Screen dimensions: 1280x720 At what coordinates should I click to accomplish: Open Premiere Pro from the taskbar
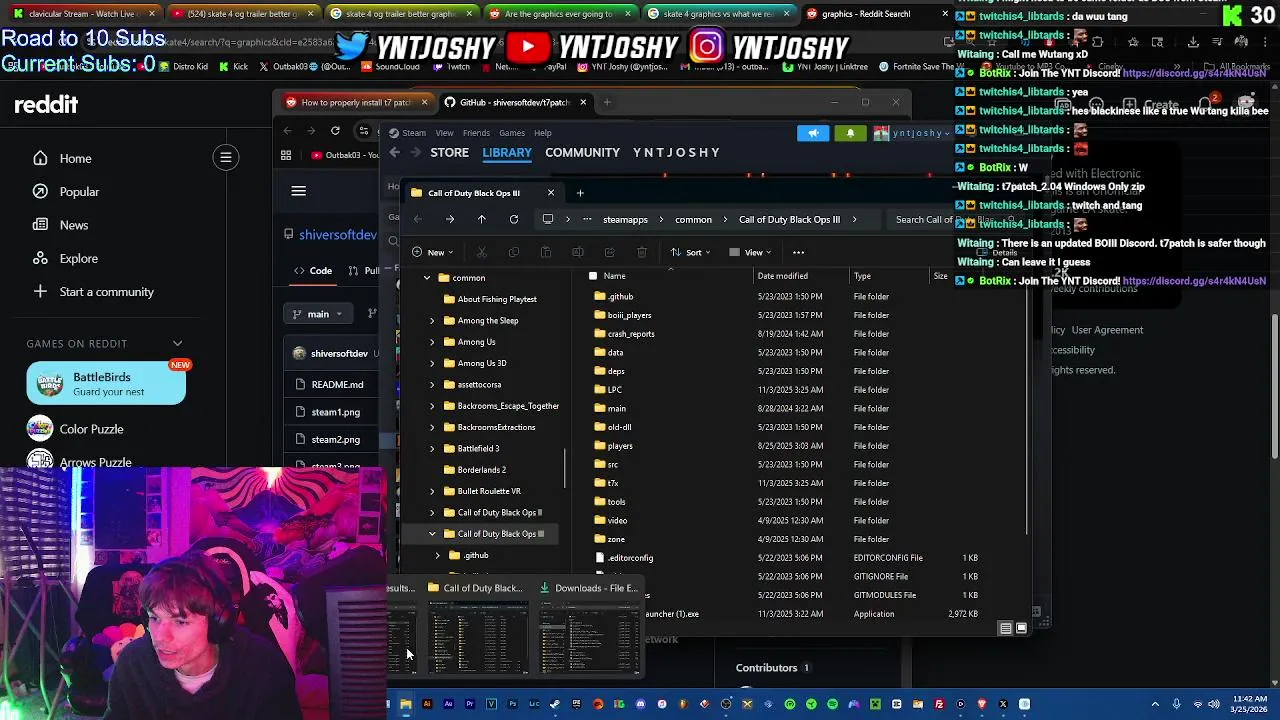(470, 704)
